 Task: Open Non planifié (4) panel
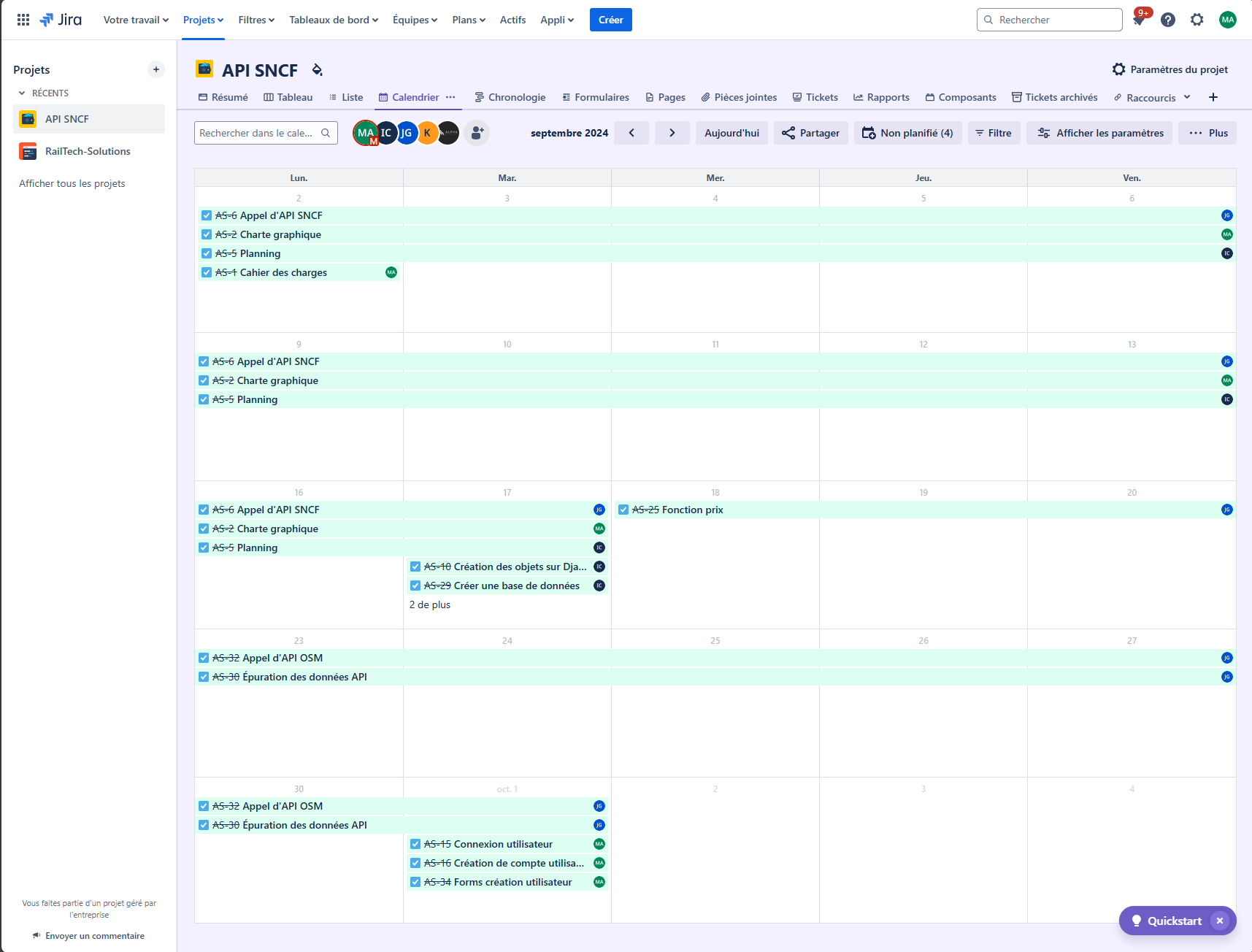point(908,133)
